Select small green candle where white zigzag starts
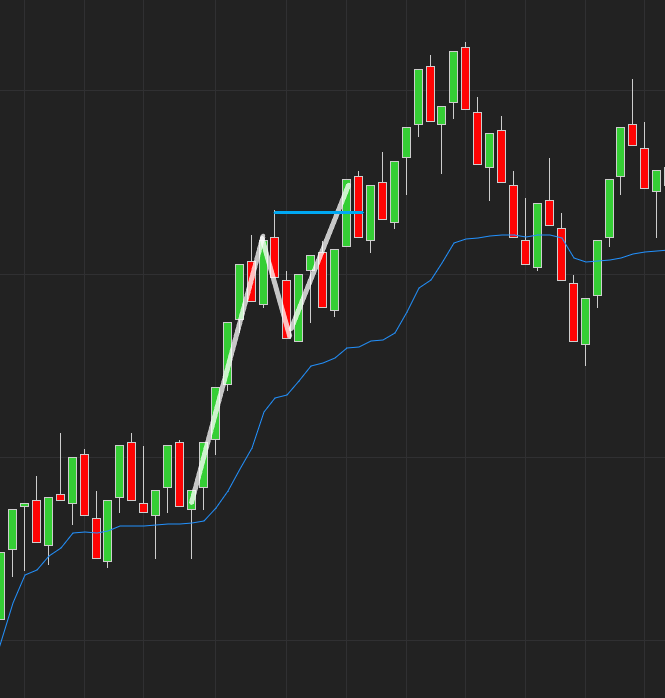The width and height of the screenshot is (665, 698). (x=191, y=499)
